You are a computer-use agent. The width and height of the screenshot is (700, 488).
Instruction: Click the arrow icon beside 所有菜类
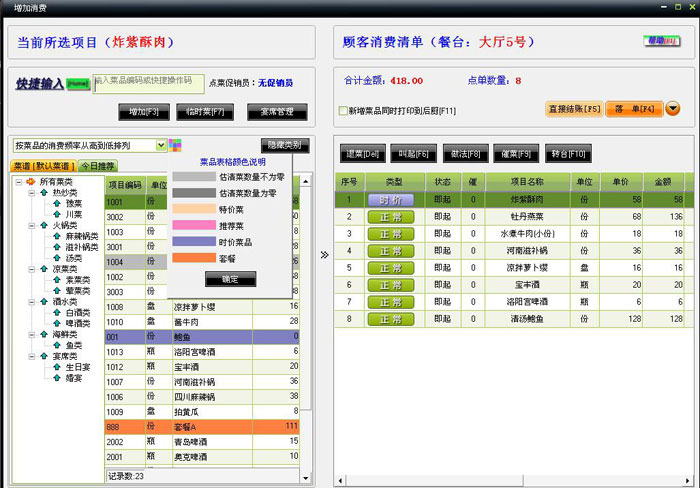tap(30, 181)
